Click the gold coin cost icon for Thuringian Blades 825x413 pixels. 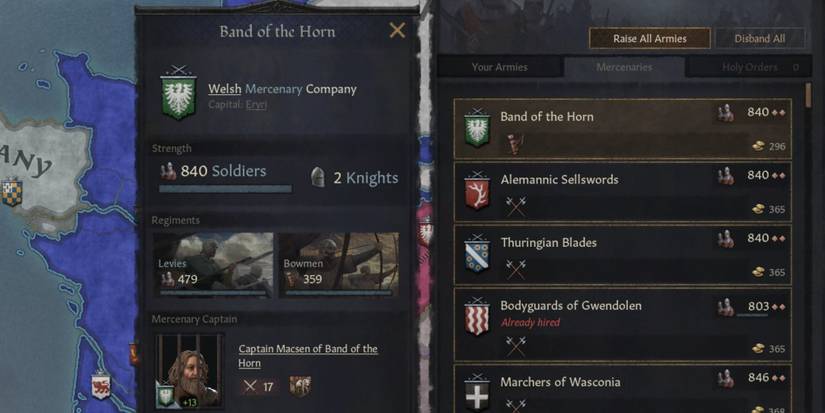tap(757, 272)
